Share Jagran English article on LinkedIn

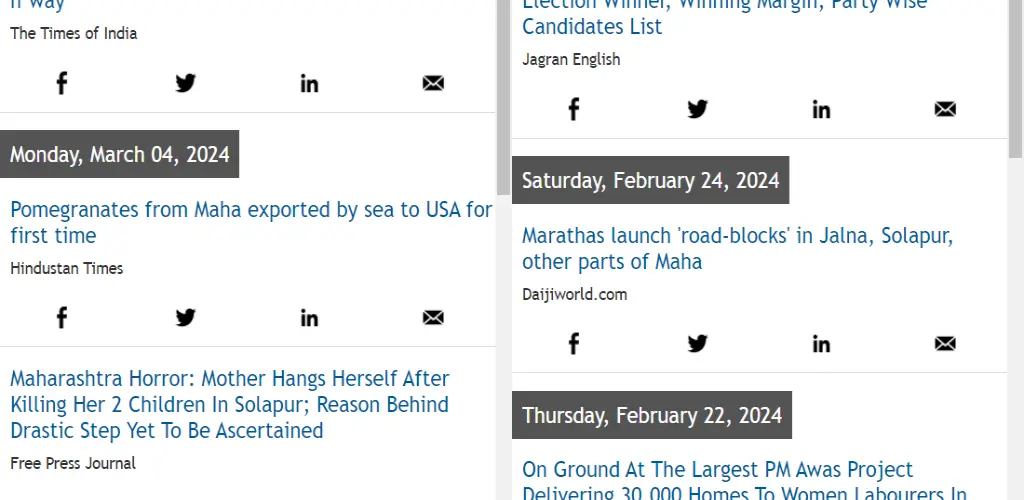(x=822, y=109)
